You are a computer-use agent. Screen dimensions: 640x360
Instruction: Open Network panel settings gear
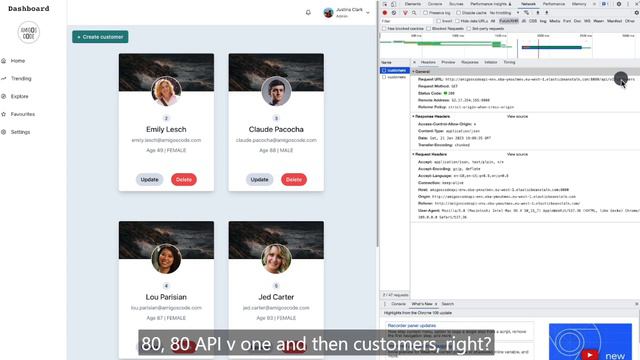coord(636,13)
